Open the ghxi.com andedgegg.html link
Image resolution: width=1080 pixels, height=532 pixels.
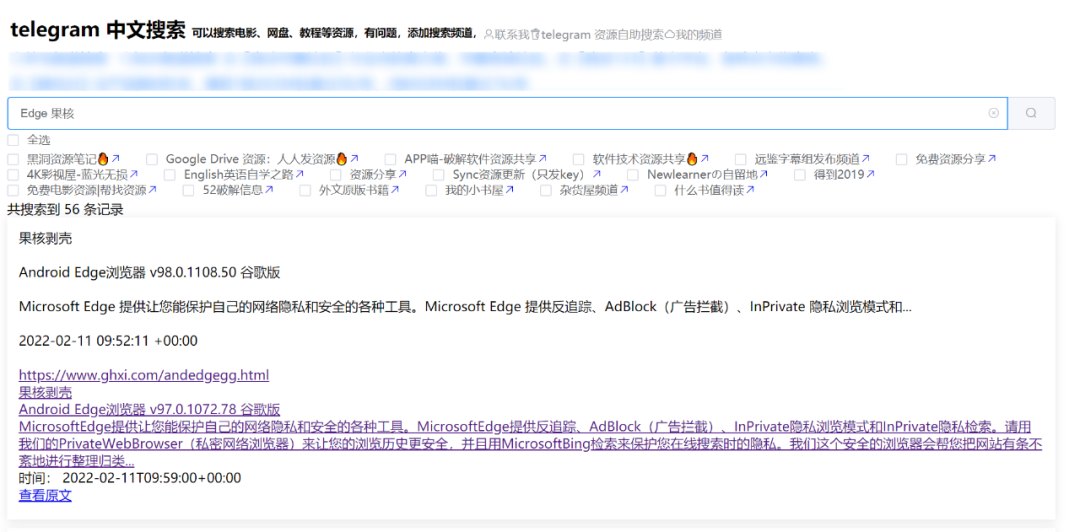click(x=144, y=376)
